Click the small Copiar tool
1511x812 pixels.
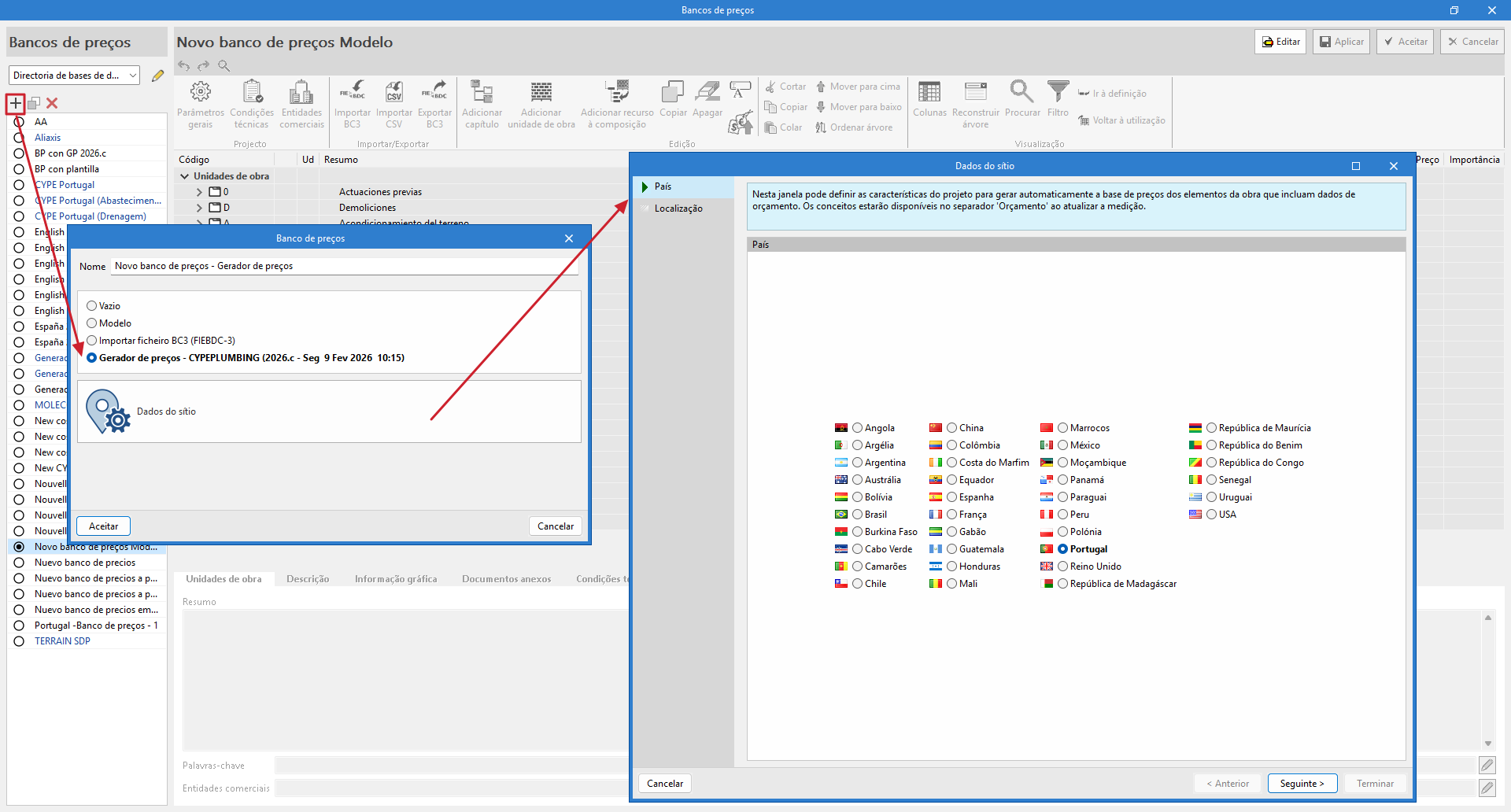[786, 107]
